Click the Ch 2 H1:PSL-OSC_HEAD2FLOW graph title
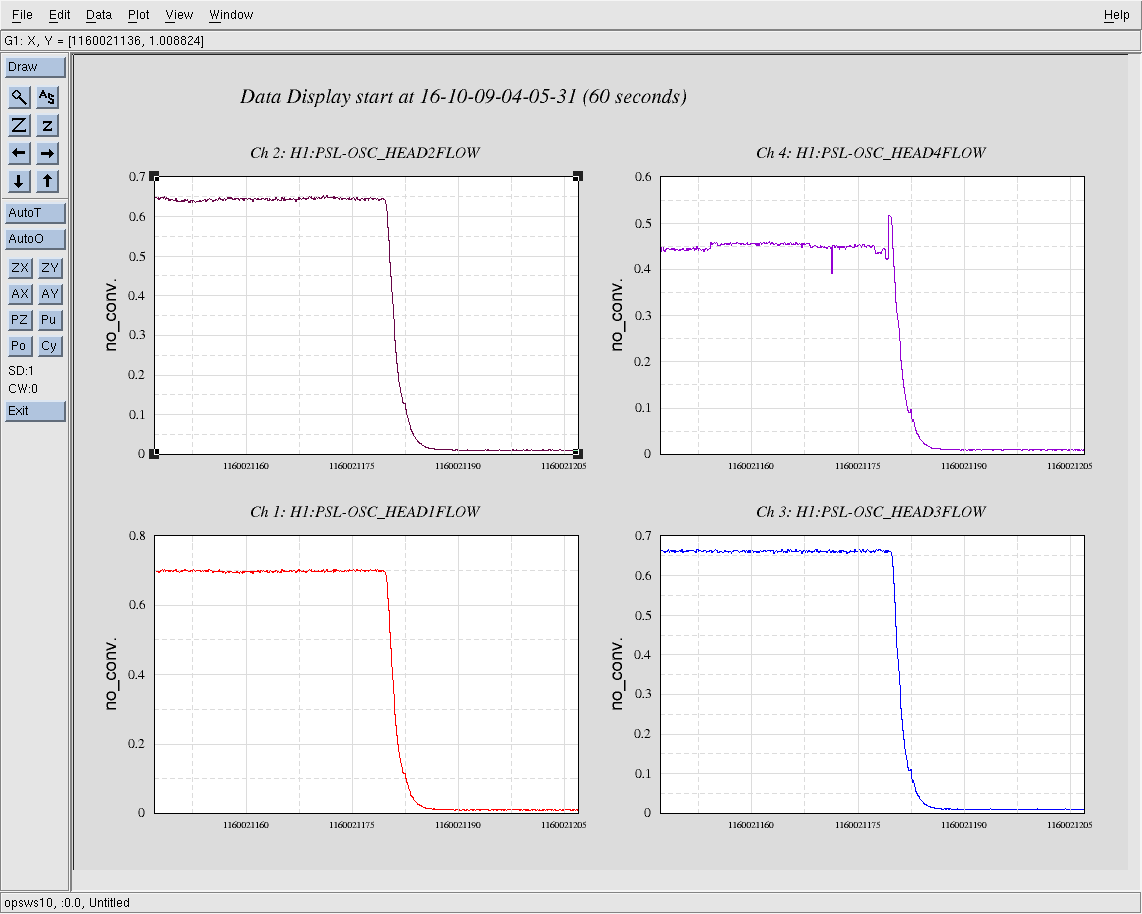This screenshot has width=1142, height=914. pos(365,153)
